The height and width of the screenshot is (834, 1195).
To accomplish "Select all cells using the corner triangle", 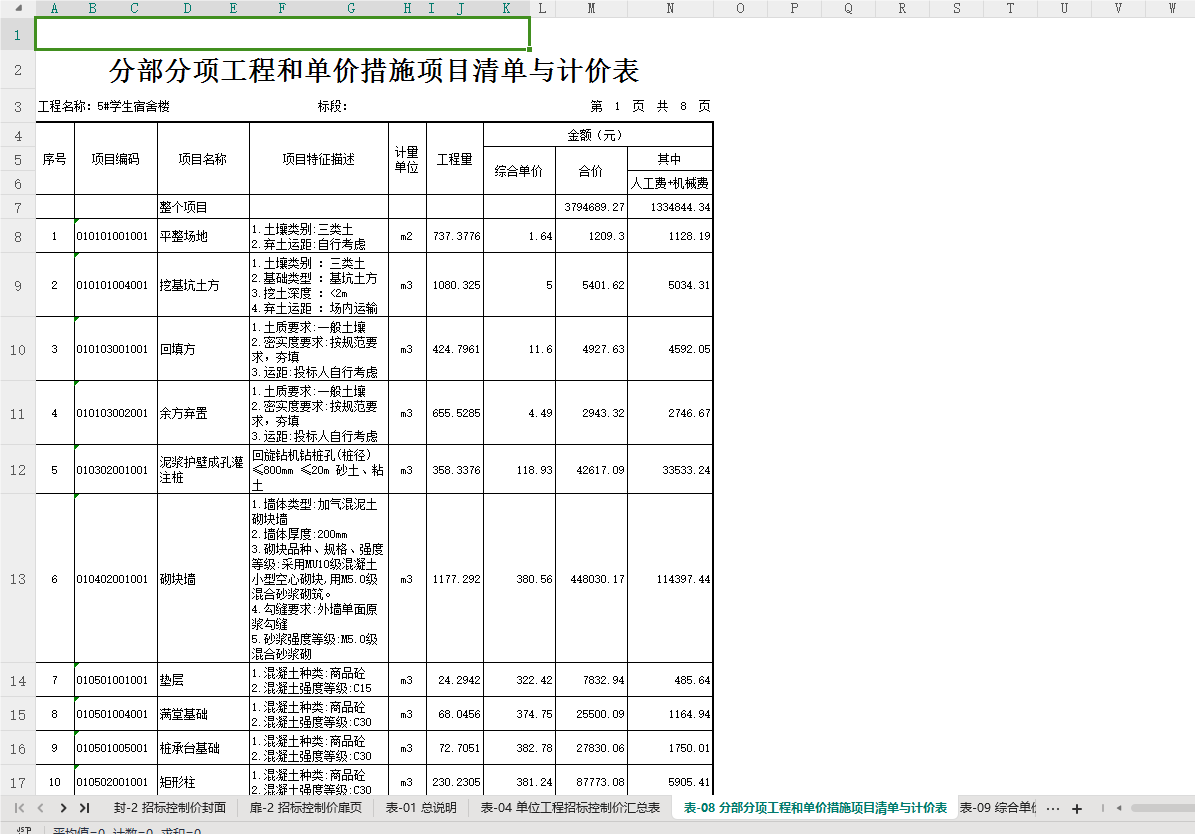I will 18,8.
